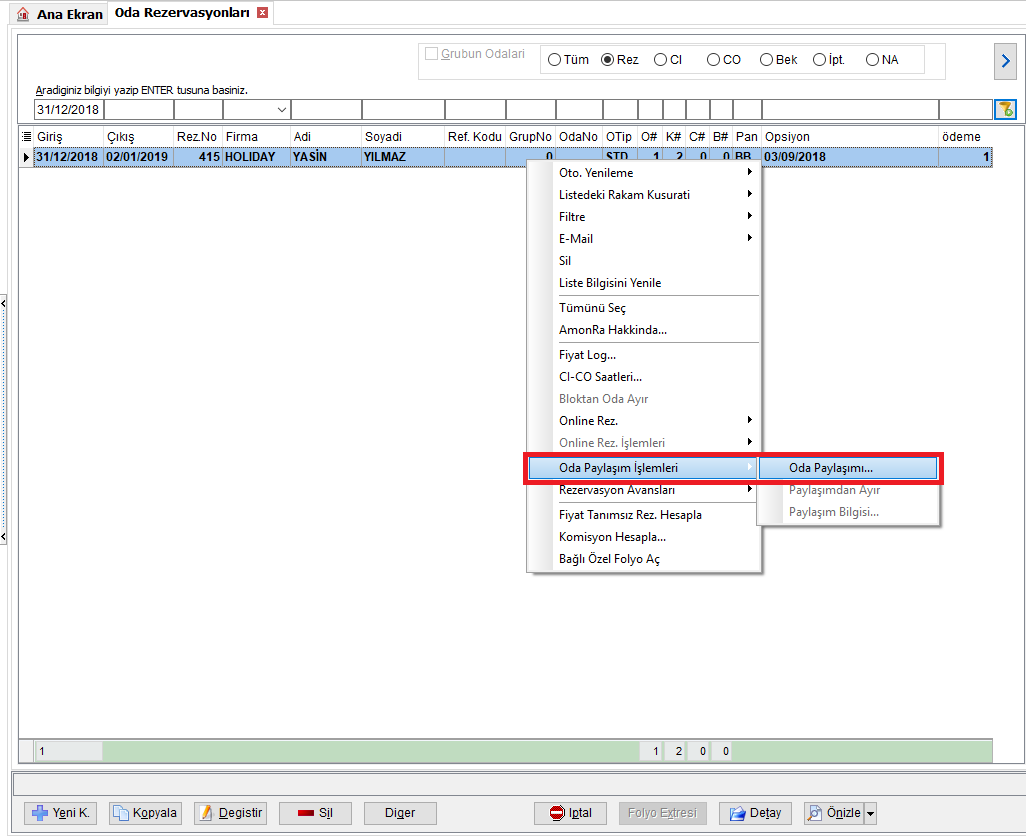
Task: Choose Oda Paylaşımı... submenu entry
Action: 848,468
